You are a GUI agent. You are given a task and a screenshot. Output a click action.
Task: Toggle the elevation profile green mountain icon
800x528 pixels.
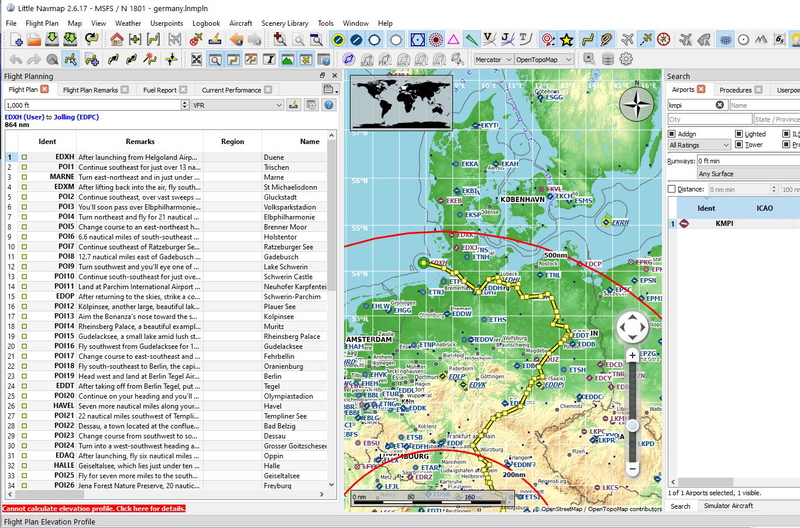pyautogui.click(x=287, y=59)
